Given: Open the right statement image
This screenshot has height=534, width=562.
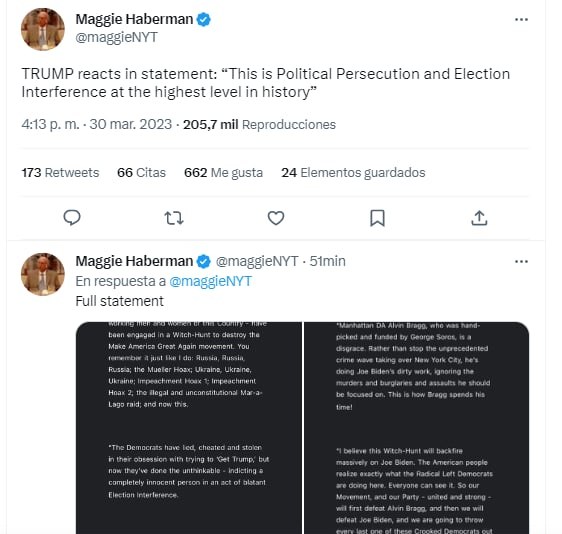Looking at the screenshot, I should (416, 428).
